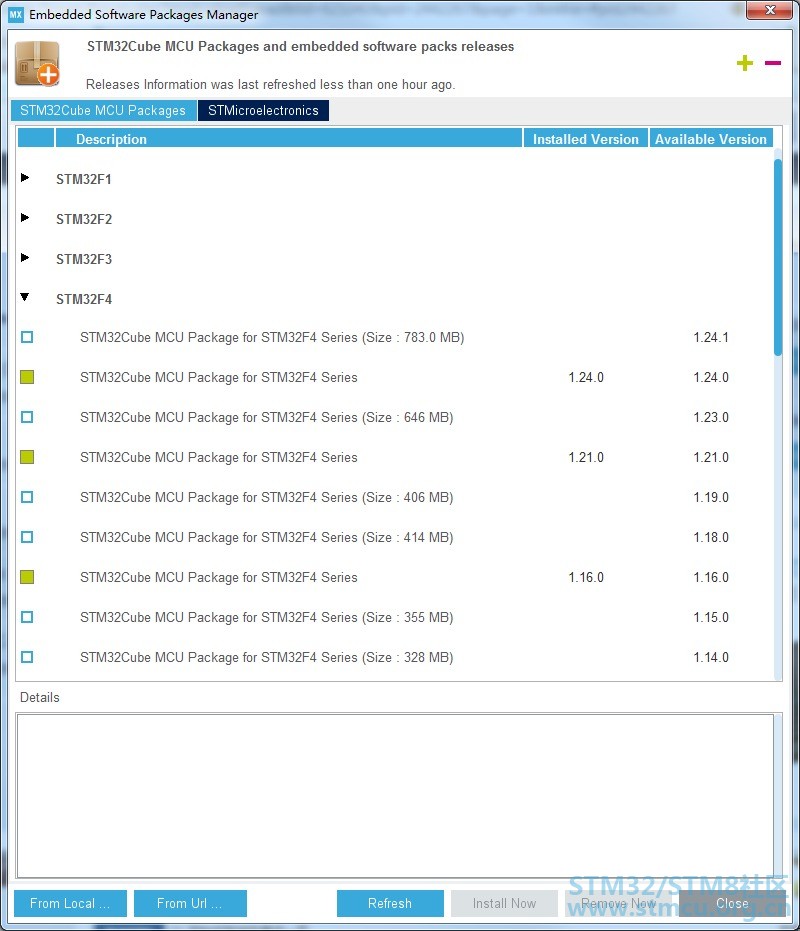Click the available version 1.23.0 cell
Screen dimensions: 800x931
pyautogui.click(x=711, y=417)
